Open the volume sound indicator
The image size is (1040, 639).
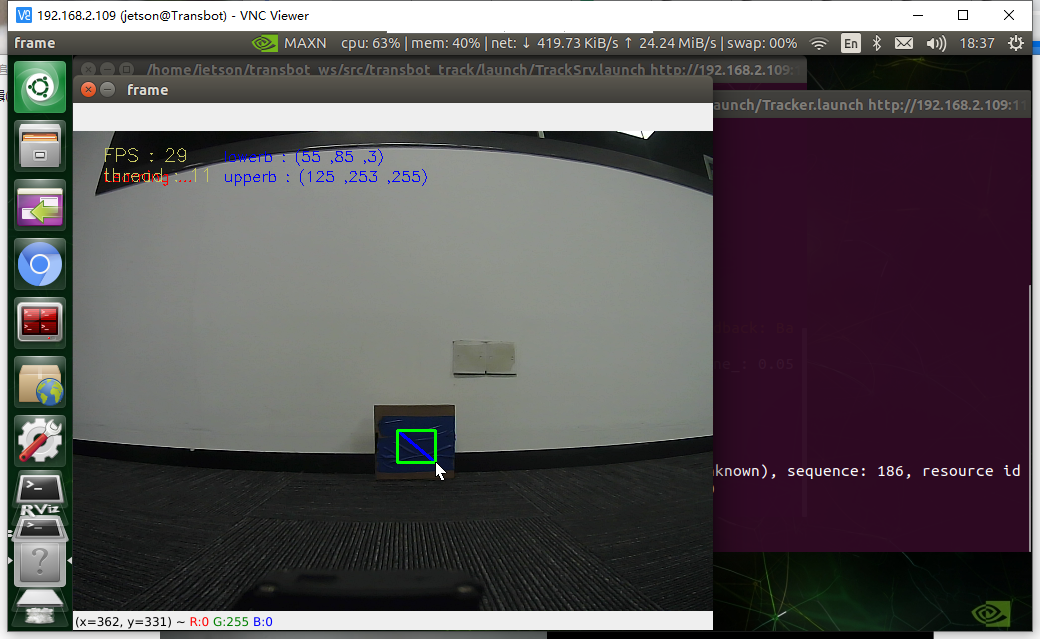click(936, 44)
